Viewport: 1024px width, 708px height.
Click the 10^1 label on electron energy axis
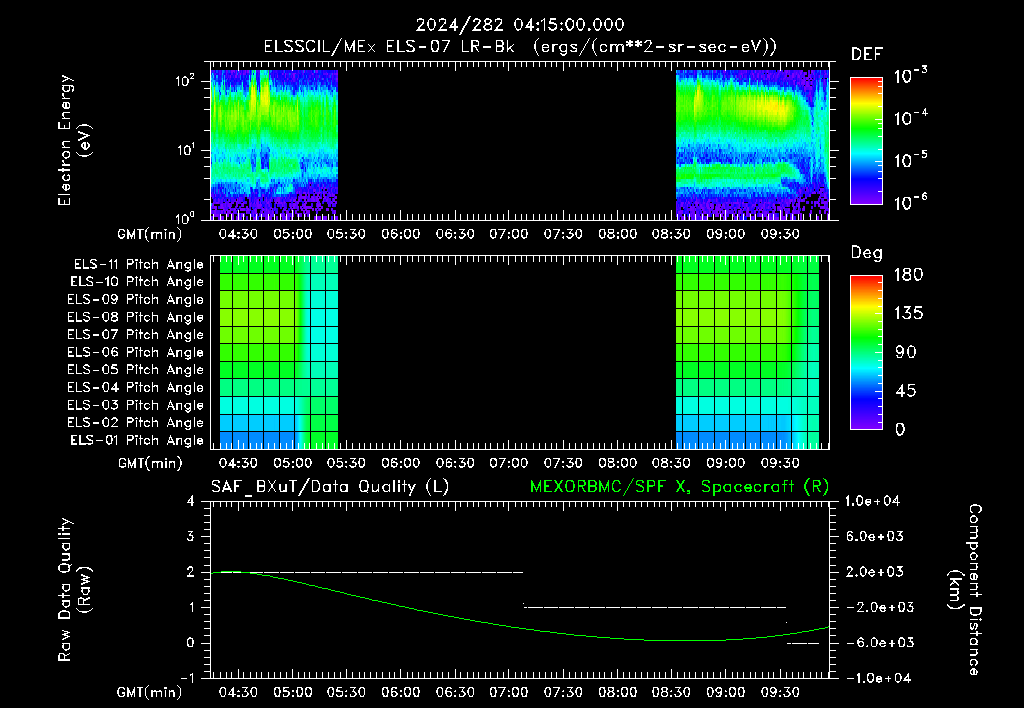pyautogui.click(x=185, y=150)
